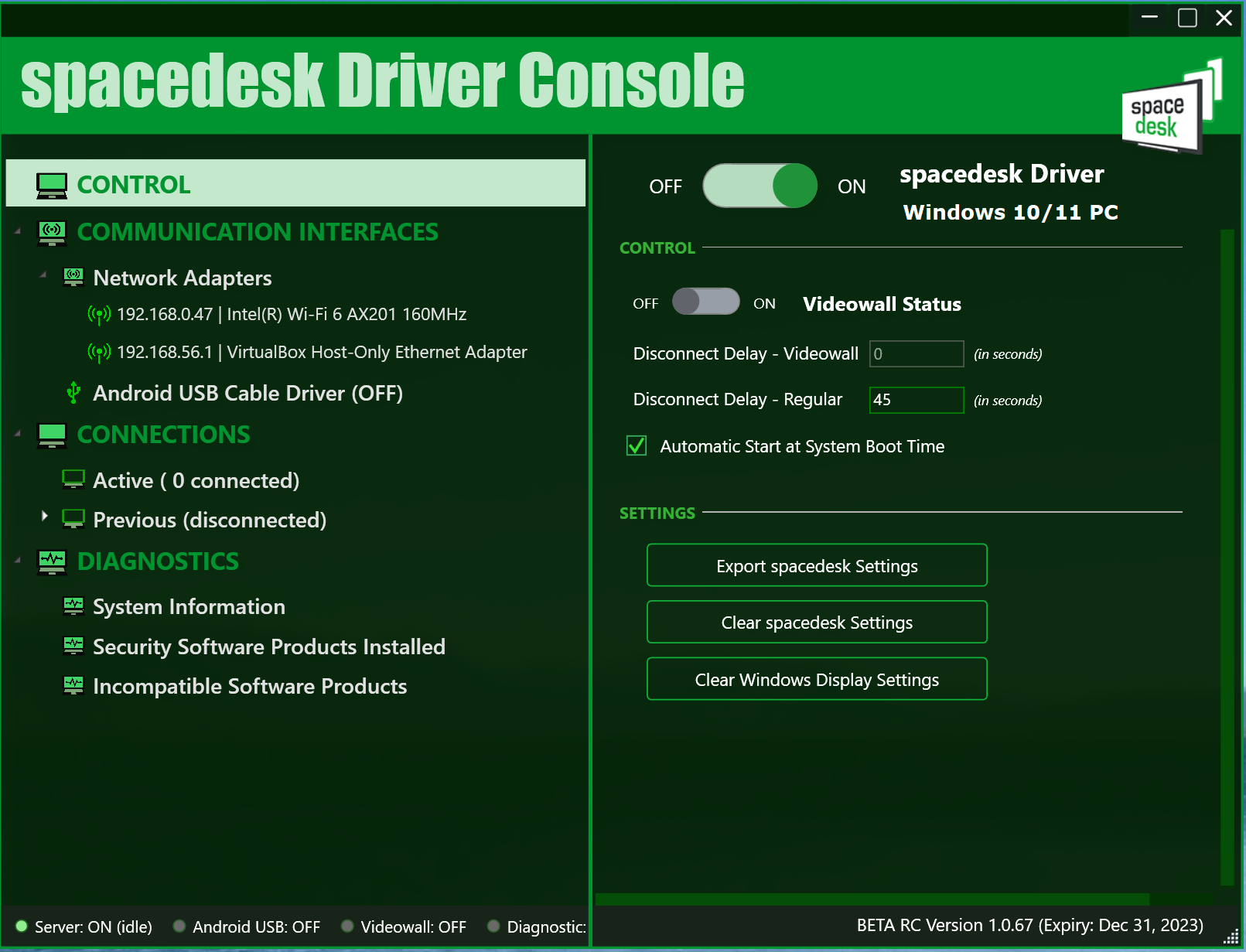Click the DIAGNOSTICS heartbeat monitor icon
Viewport: 1246px width, 952px height.
pyautogui.click(x=52, y=561)
